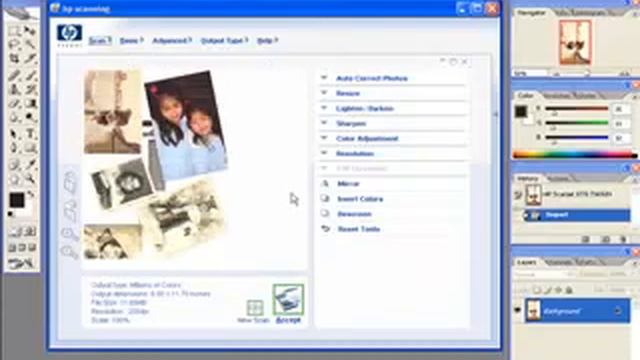Screen dimensions: 640x360
Task: Toggle Mirror option in scan tools
Action: tap(348, 184)
